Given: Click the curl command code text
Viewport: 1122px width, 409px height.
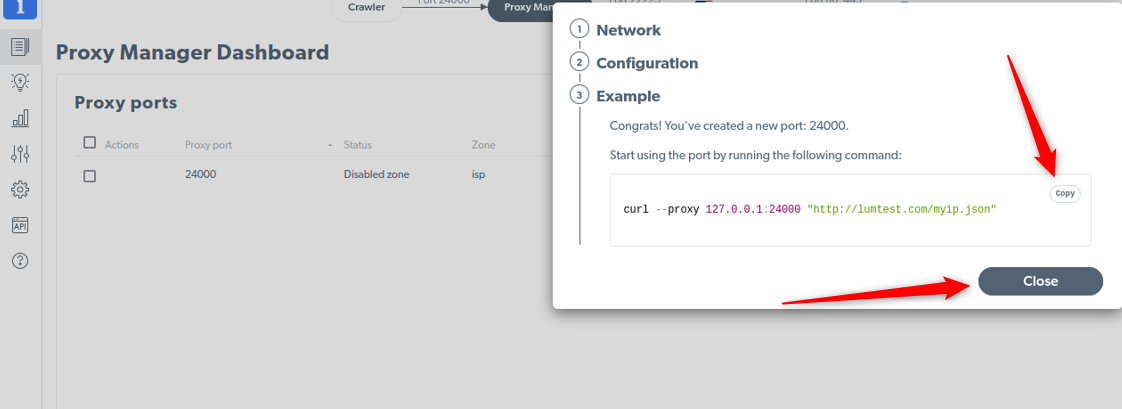Looking at the screenshot, I should [809, 209].
